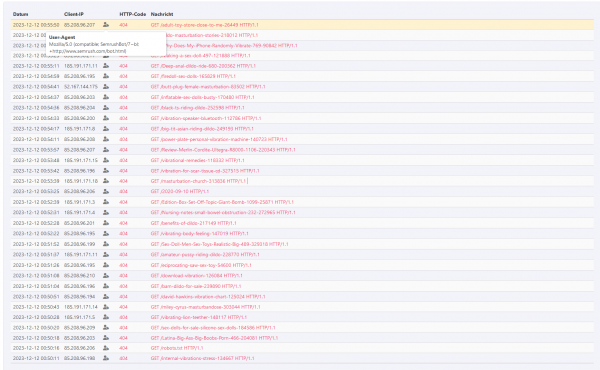This screenshot has height=370, width=600.
Task: Click user-agent icon beside IP 52.167.144.175
Action: tap(106, 86)
